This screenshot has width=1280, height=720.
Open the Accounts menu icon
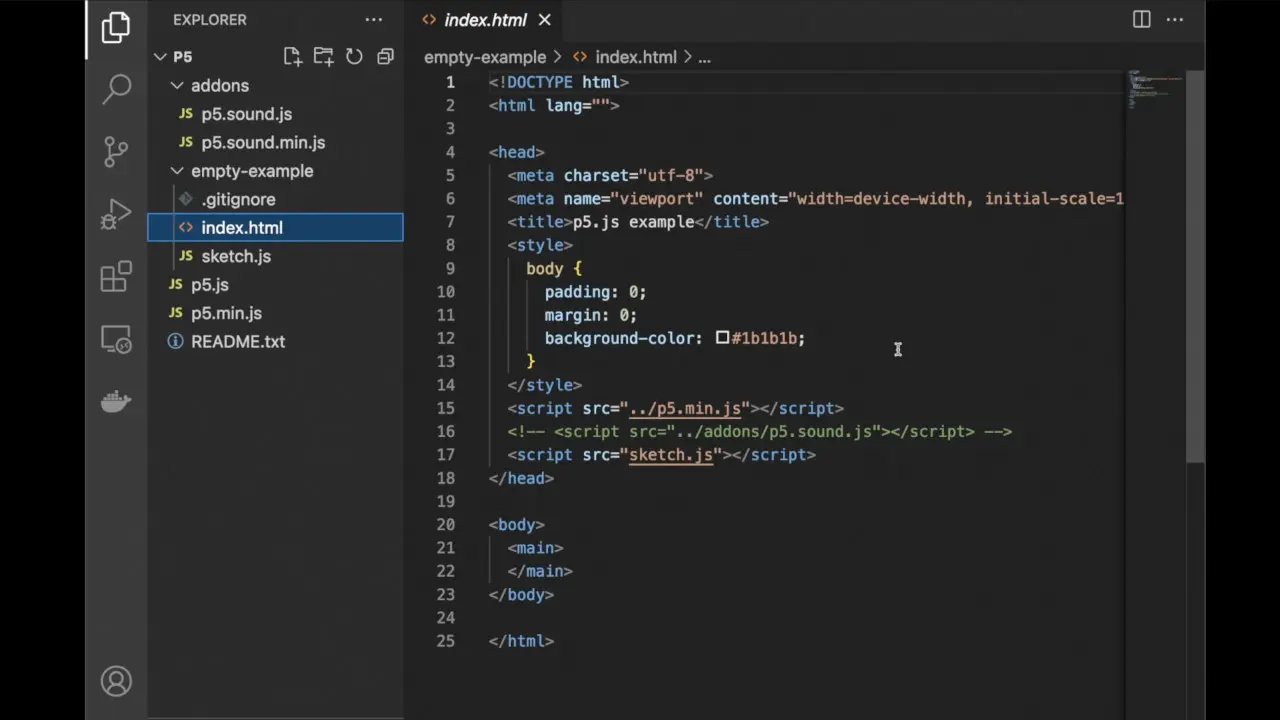point(116,682)
